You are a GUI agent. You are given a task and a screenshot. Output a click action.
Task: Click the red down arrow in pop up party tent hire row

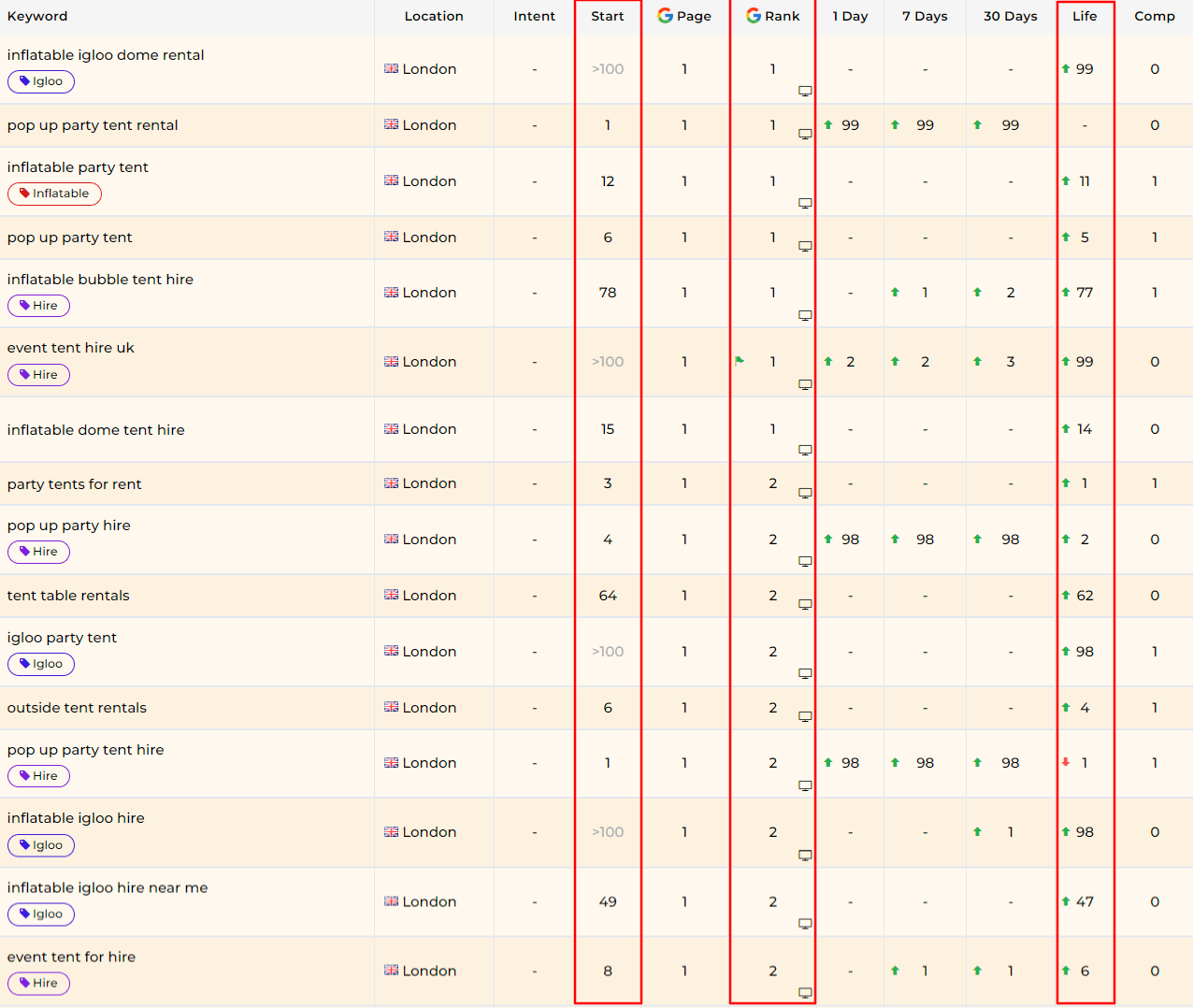click(x=1066, y=762)
